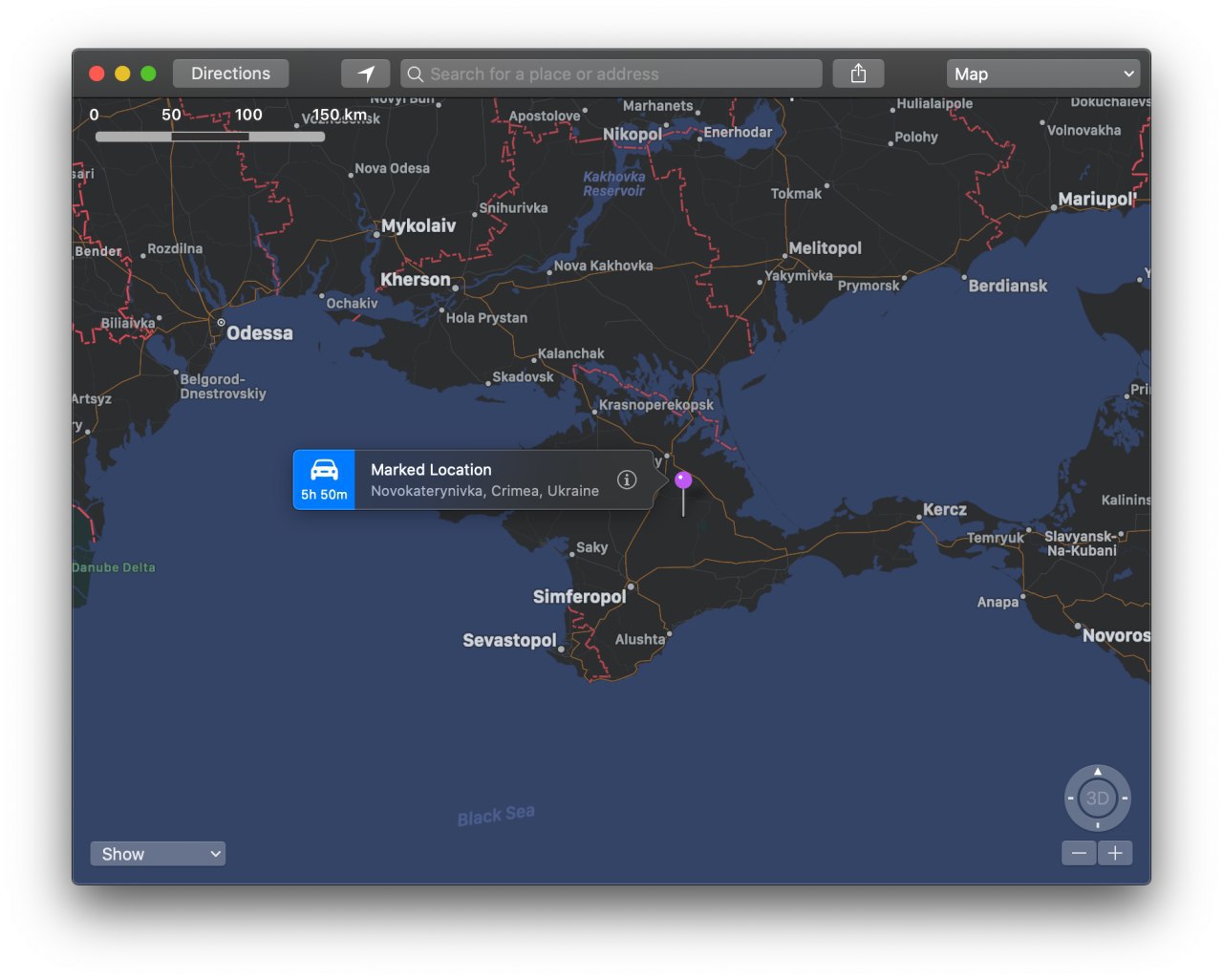Screen dimensions: 1223x980
Task: Open the Show options dropdown
Action: 158,853
